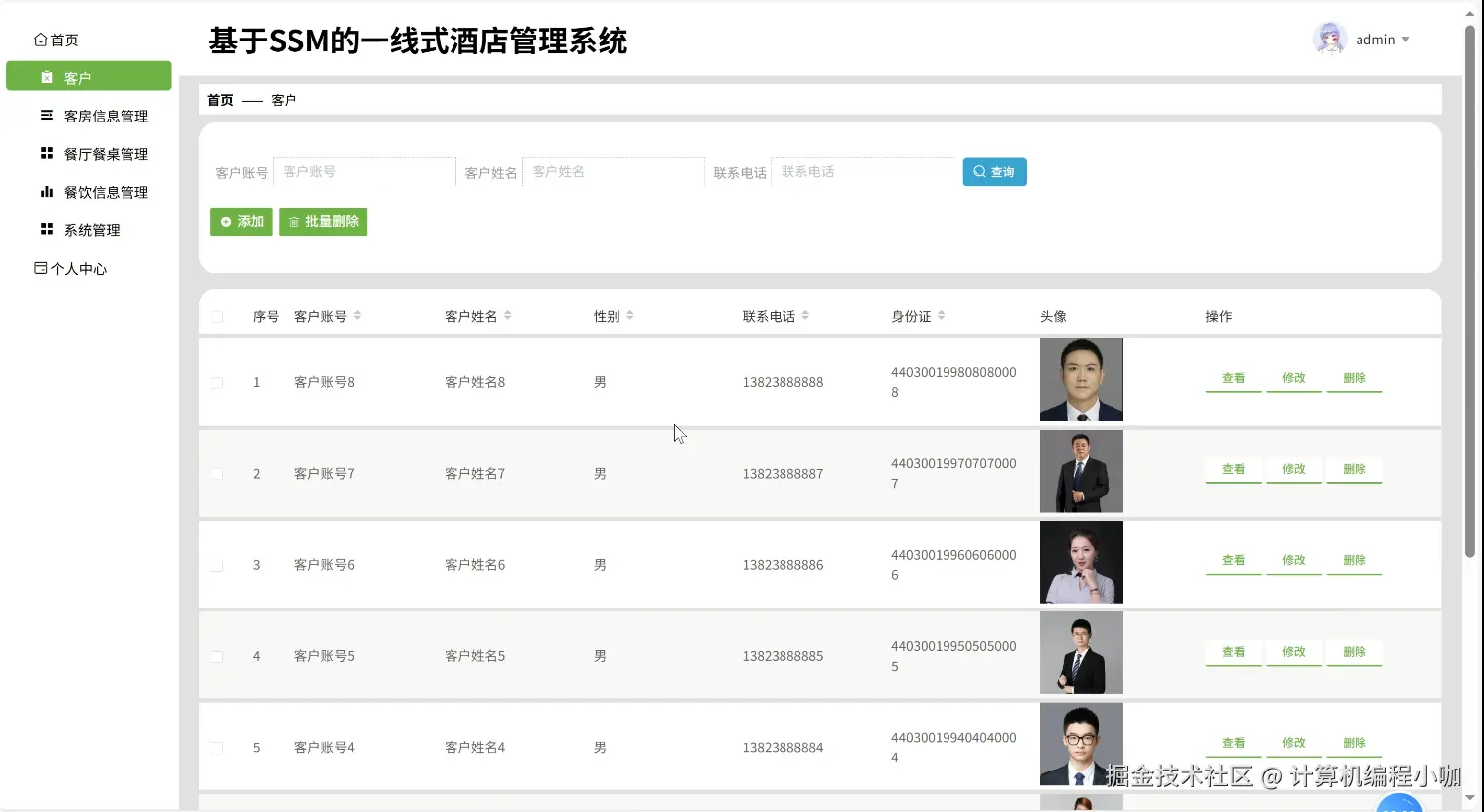Open 个人中心 using its icon
The image size is (1484, 812).
coord(40,267)
